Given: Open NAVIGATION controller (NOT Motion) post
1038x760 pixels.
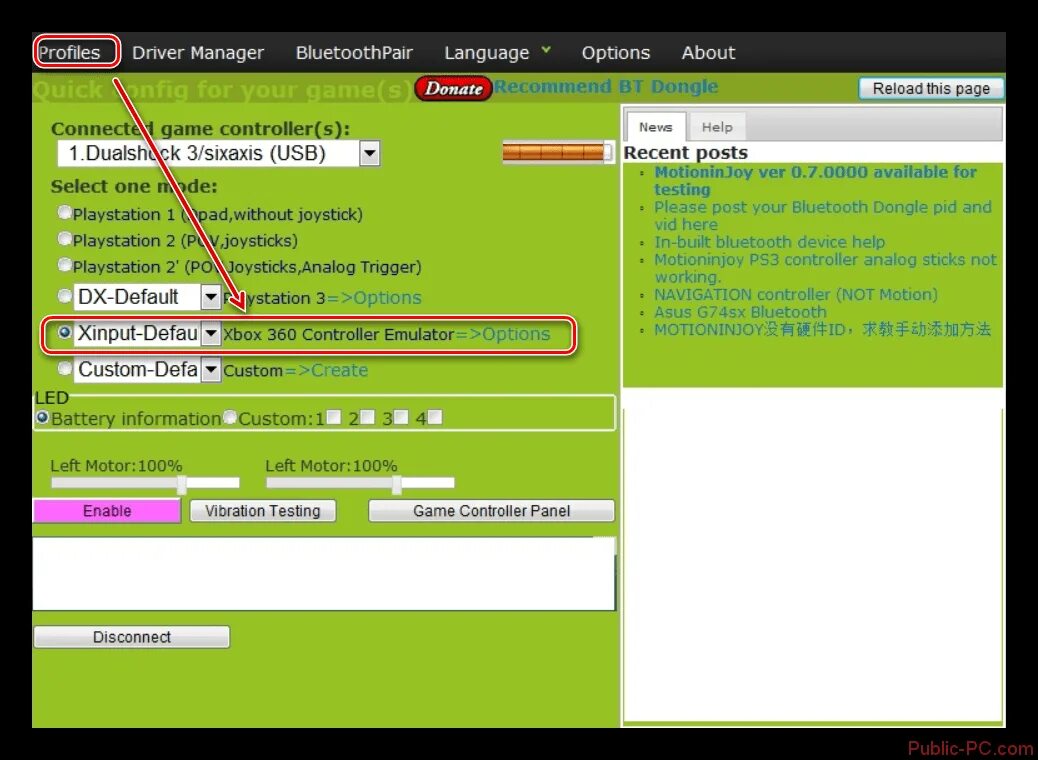Looking at the screenshot, I should coord(796,294).
